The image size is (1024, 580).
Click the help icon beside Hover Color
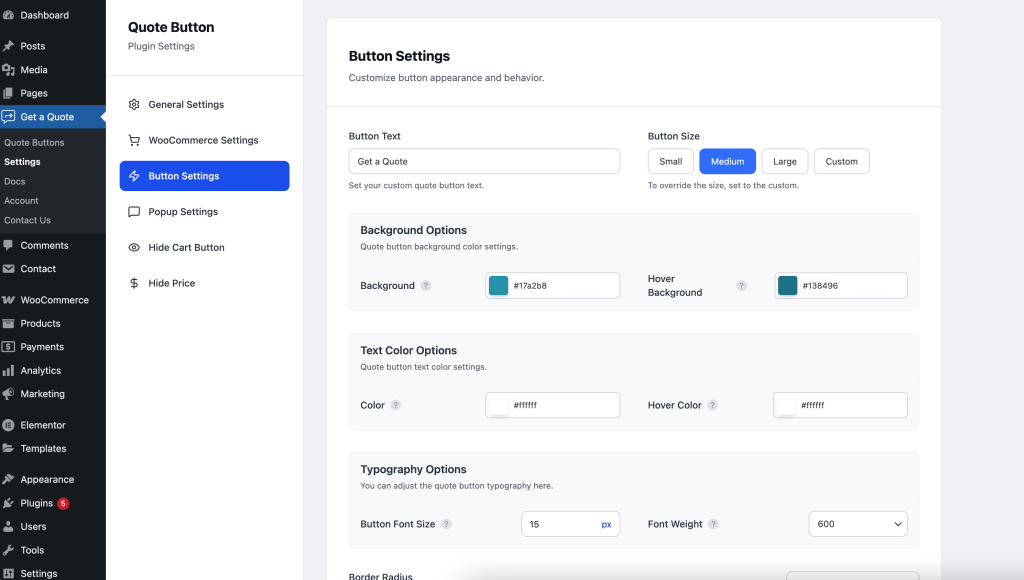(713, 406)
